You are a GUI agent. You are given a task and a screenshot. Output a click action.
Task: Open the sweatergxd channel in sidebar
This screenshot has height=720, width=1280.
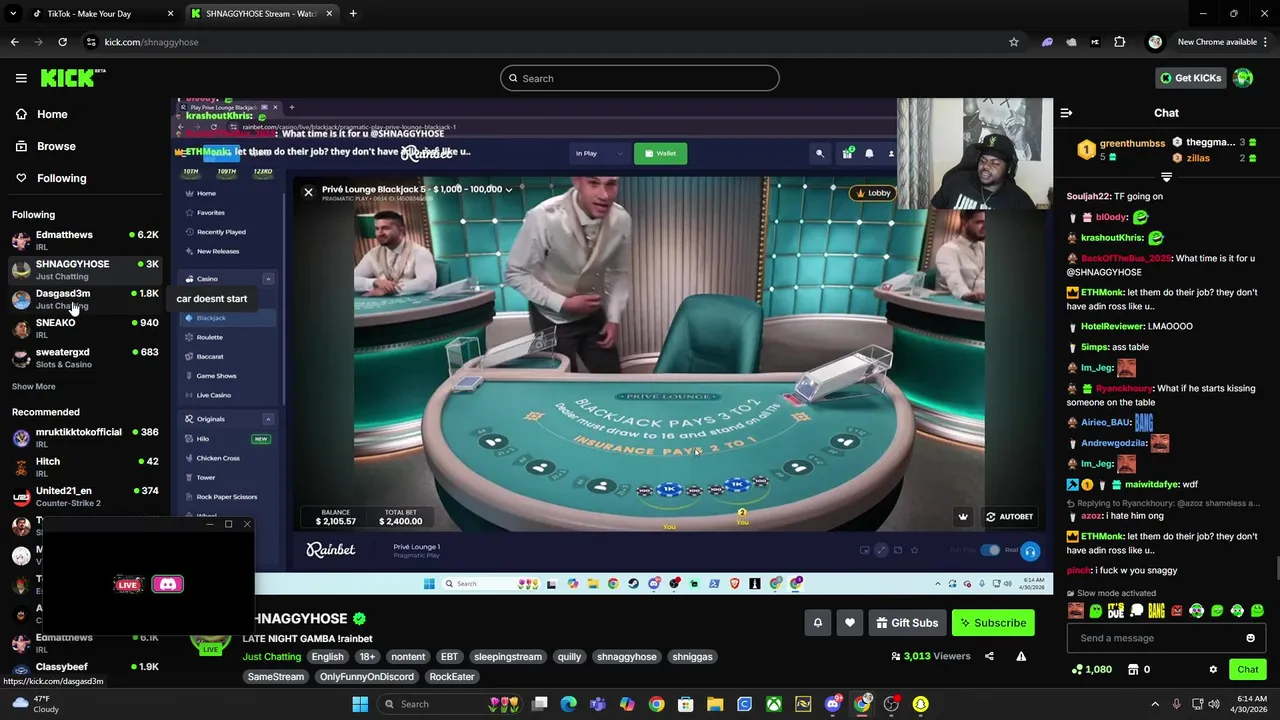pyautogui.click(x=85, y=357)
